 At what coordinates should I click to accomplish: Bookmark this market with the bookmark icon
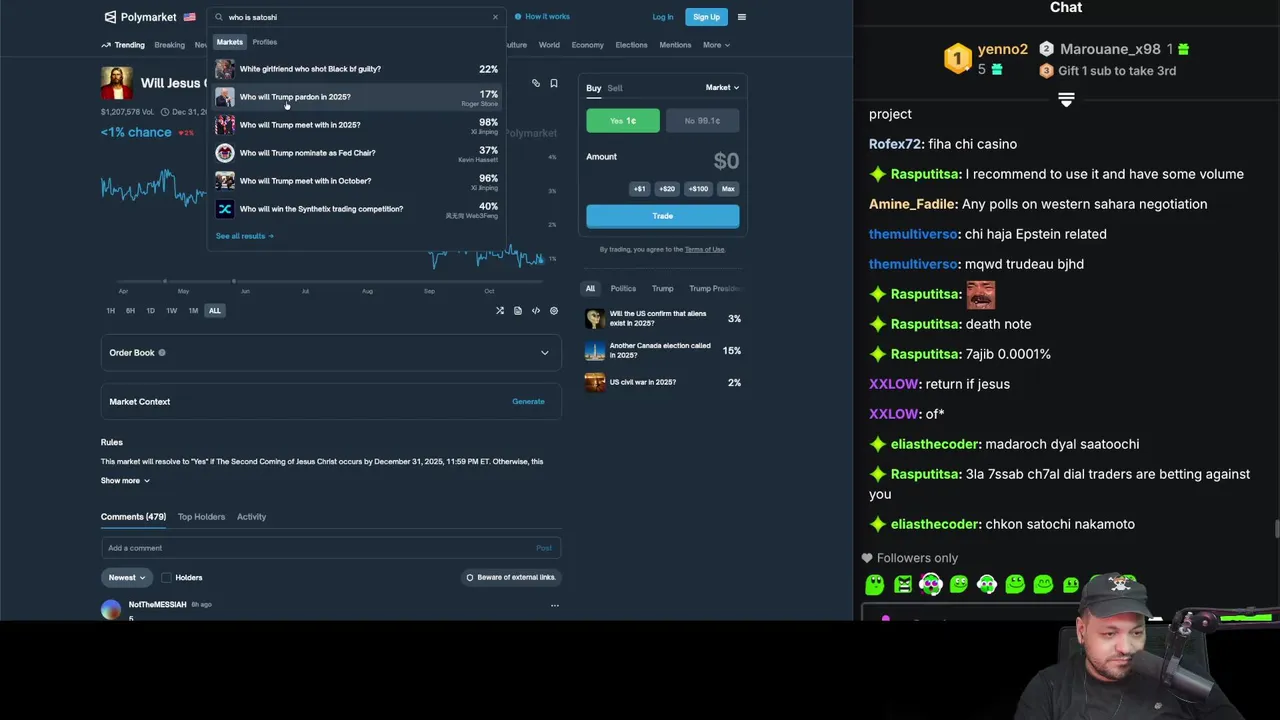pos(554,83)
